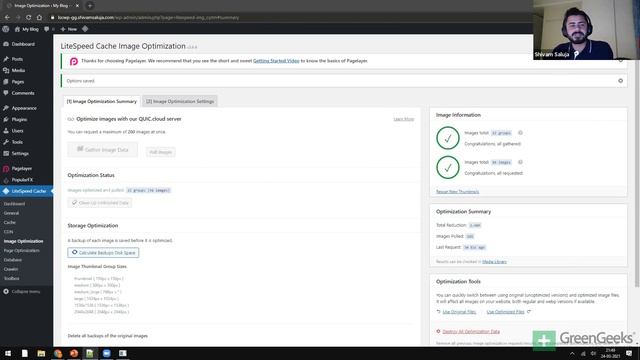This screenshot has height=360, width=640.
Task: Click the LiteSpeed diamond icon in the admin bar
Action: tap(85, 29)
